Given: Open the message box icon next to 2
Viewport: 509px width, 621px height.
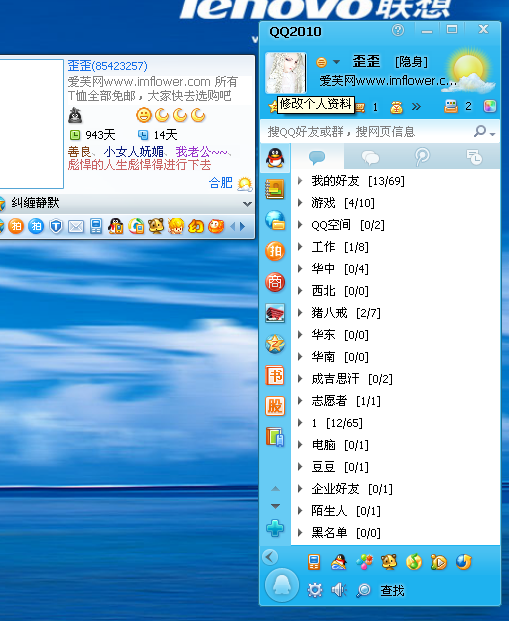Looking at the screenshot, I should point(451,107).
